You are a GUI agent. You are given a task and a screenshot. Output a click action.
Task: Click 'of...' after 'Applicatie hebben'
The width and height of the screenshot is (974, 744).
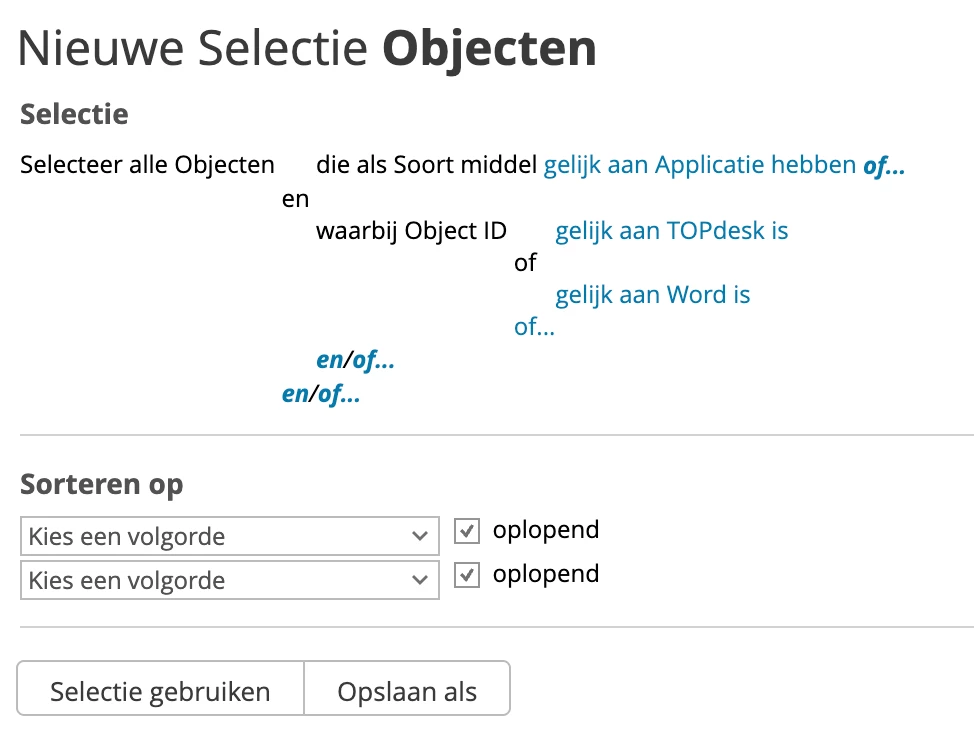pyautogui.click(x=884, y=166)
